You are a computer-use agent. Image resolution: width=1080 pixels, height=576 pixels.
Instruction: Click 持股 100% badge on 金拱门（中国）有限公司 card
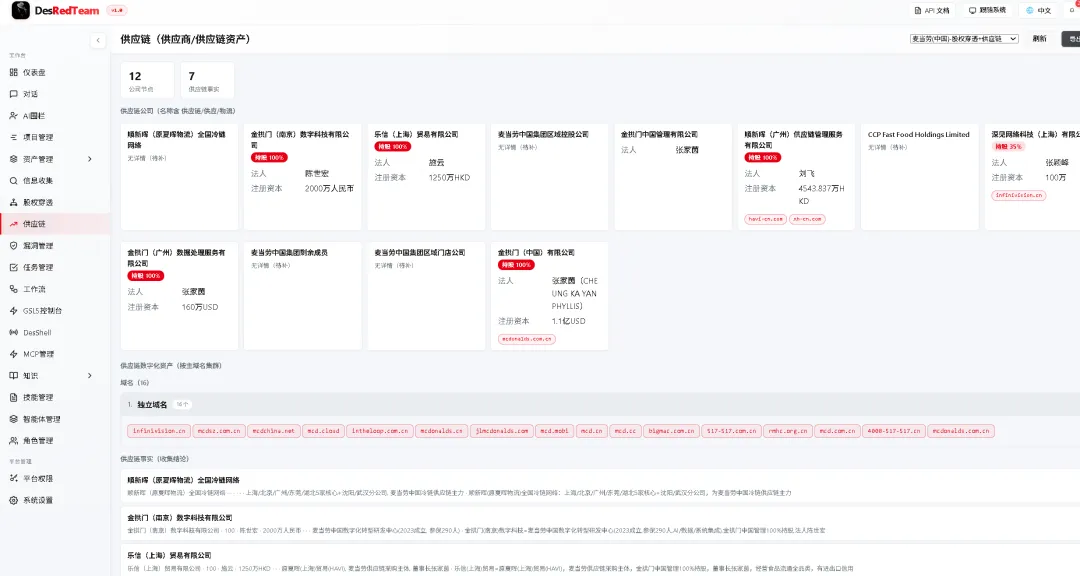(516, 265)
